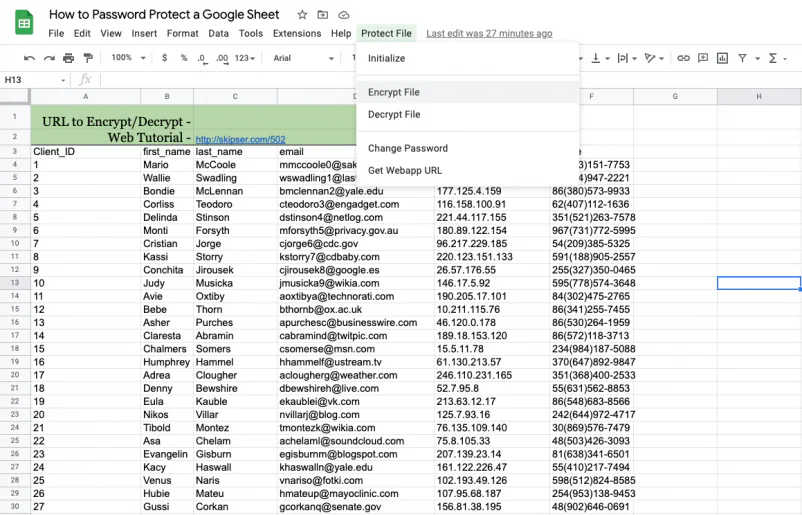Click the Create a filter funnel icon

[x=742, y=58]
